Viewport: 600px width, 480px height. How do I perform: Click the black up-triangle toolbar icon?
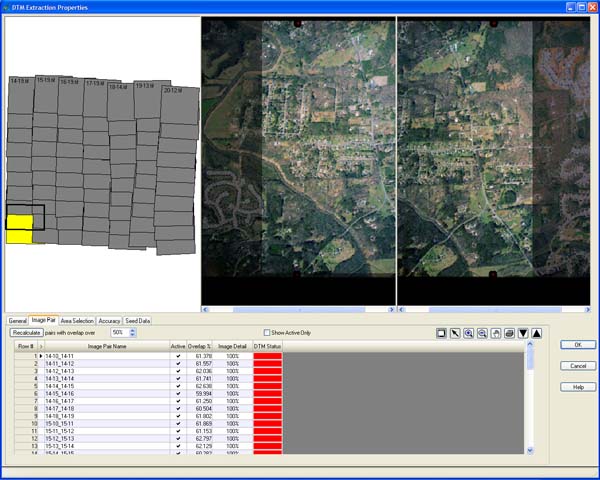[537, 332]
